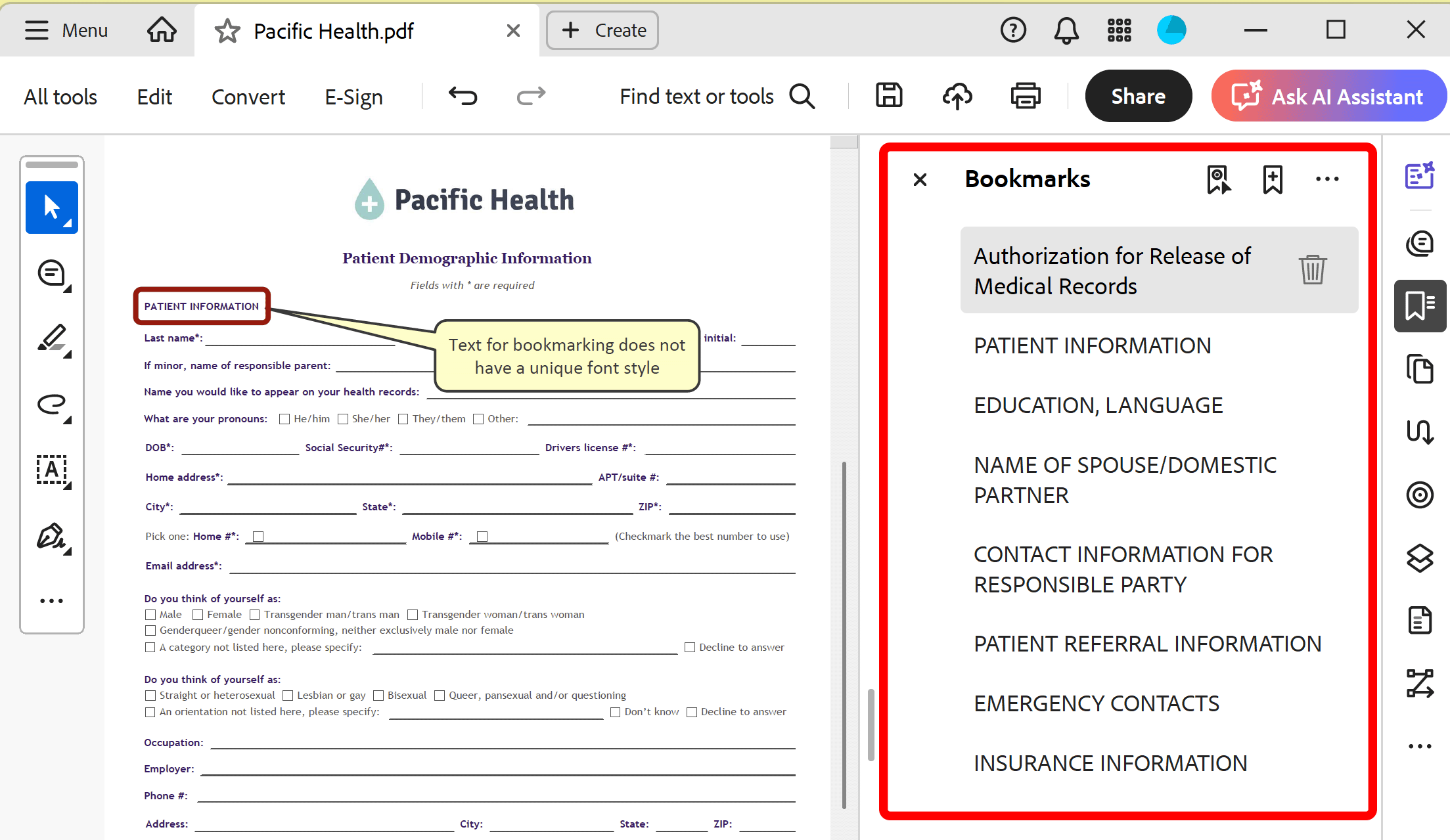Open Ask AI Assistant
The width and height of the screenshot is (1450, 840).
(1328, 96)
